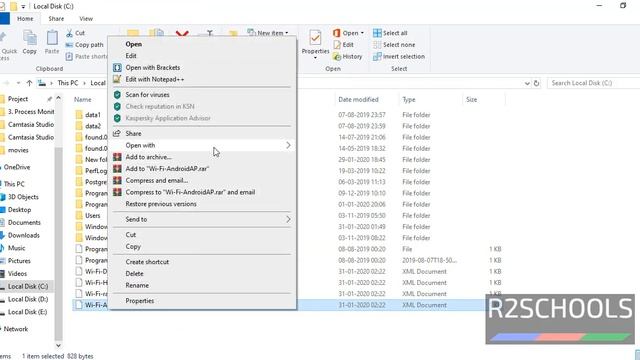Click the data1 folder icon
640x360 pixels.
tap(79, 115)
